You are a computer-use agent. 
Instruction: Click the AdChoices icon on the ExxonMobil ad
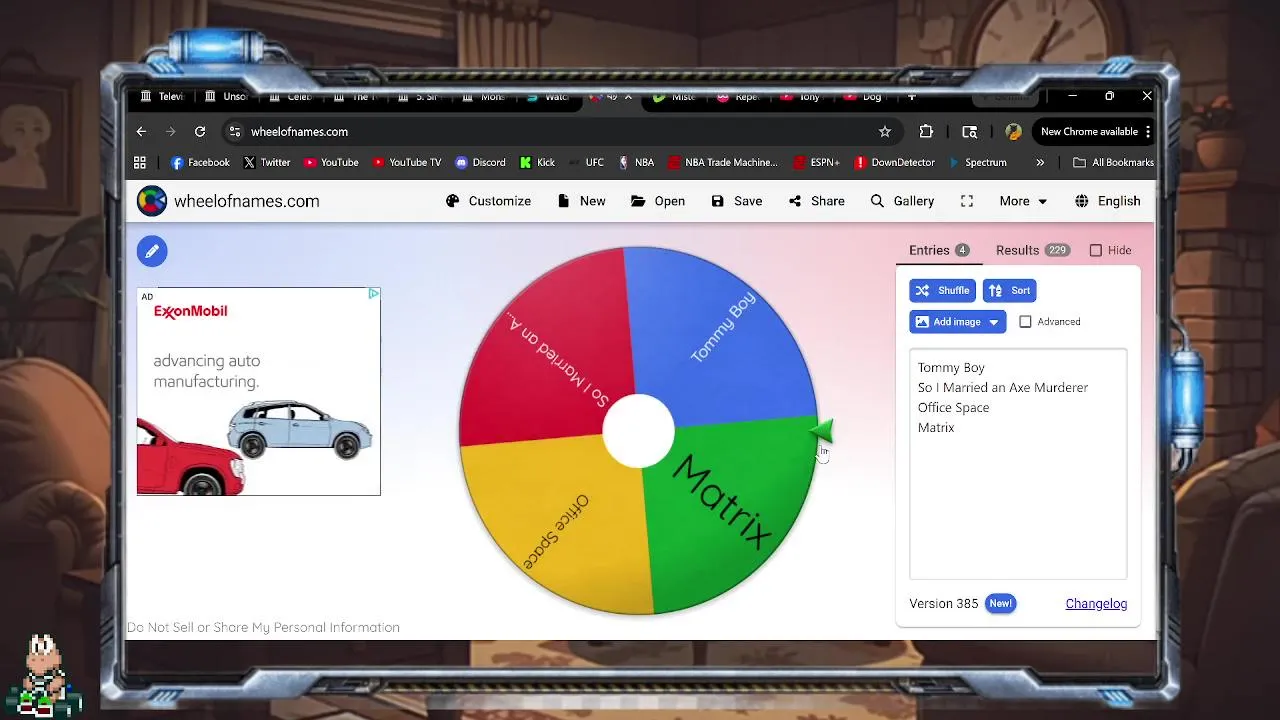point(373,294)
